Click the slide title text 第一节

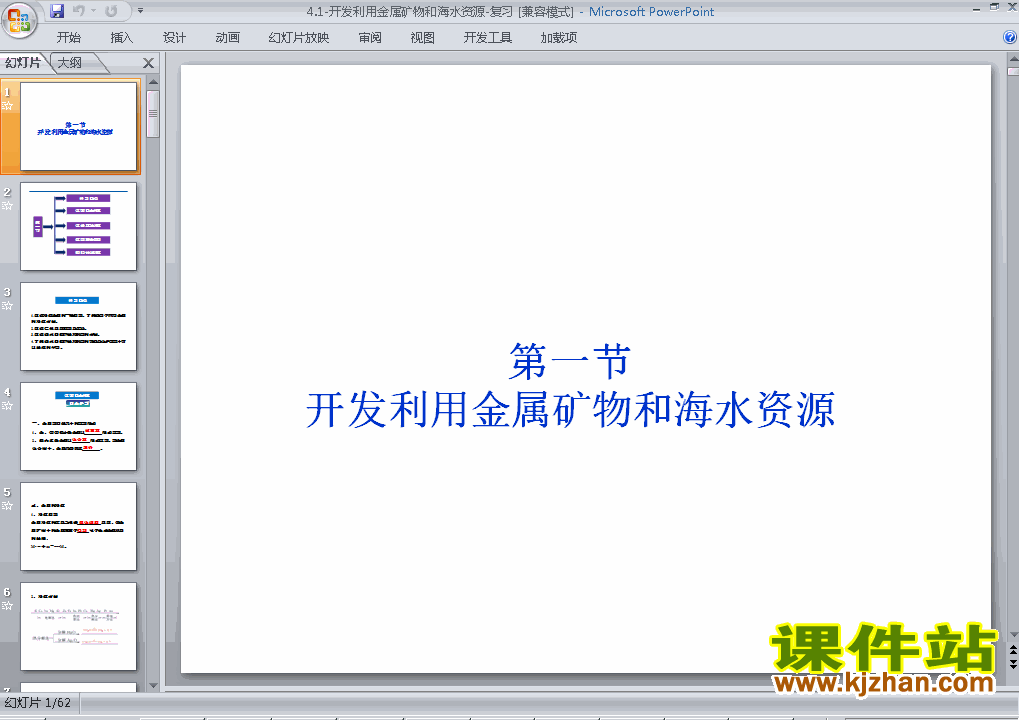[x=570, y=361]
